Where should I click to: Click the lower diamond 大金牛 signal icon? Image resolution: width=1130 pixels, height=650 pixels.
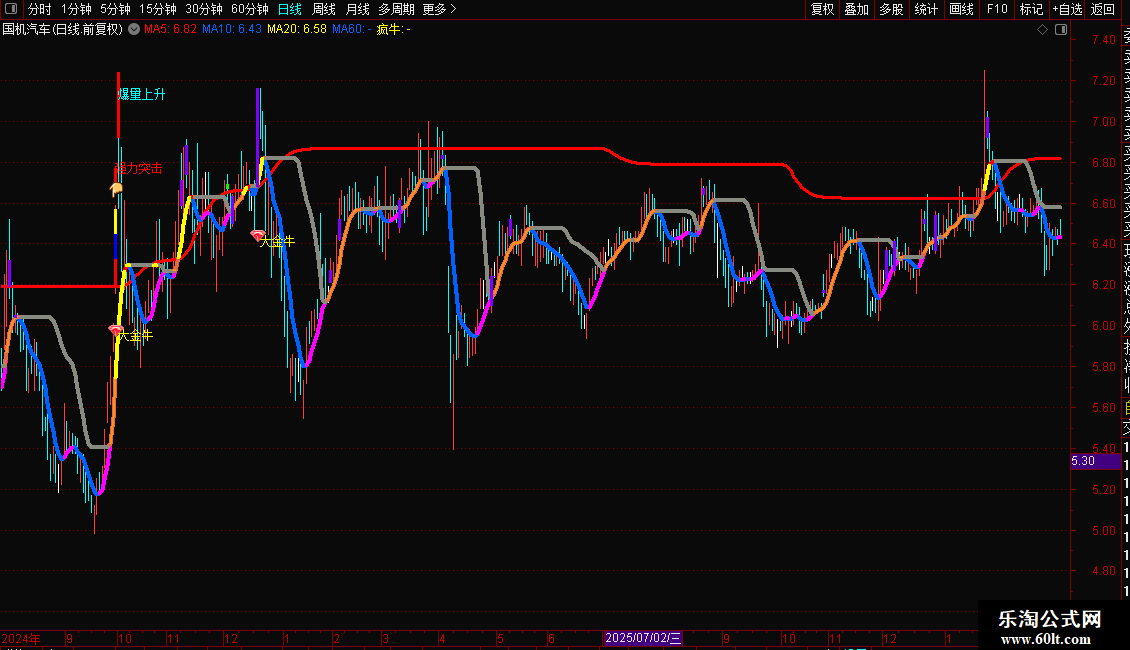pos(115,330)
